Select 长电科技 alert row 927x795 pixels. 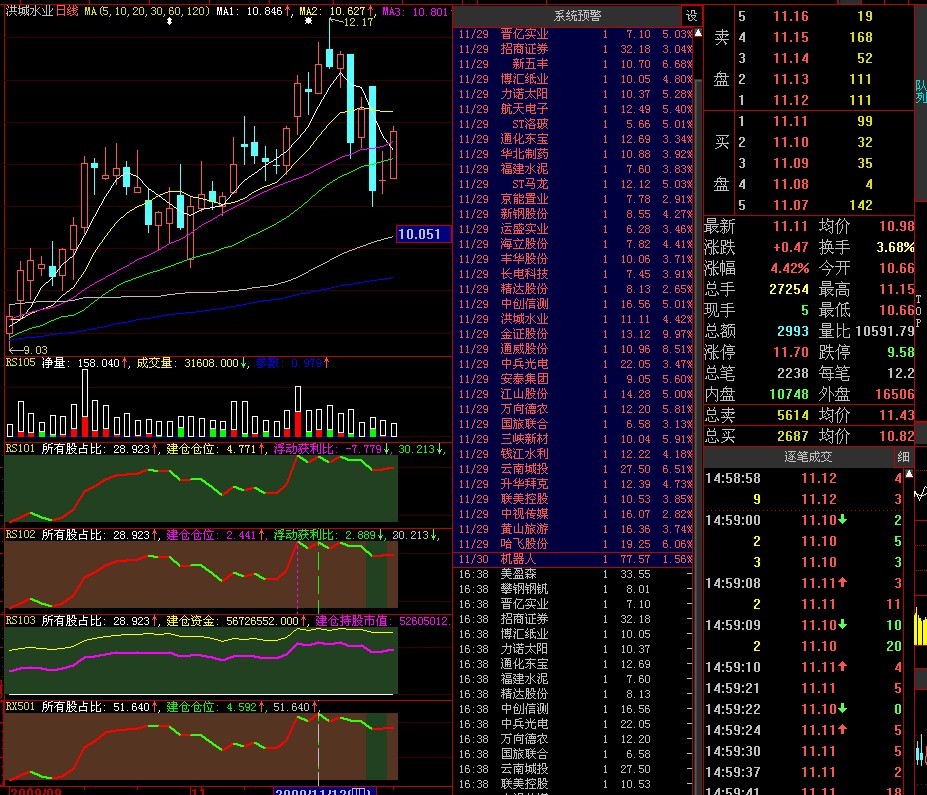(575, 274)
